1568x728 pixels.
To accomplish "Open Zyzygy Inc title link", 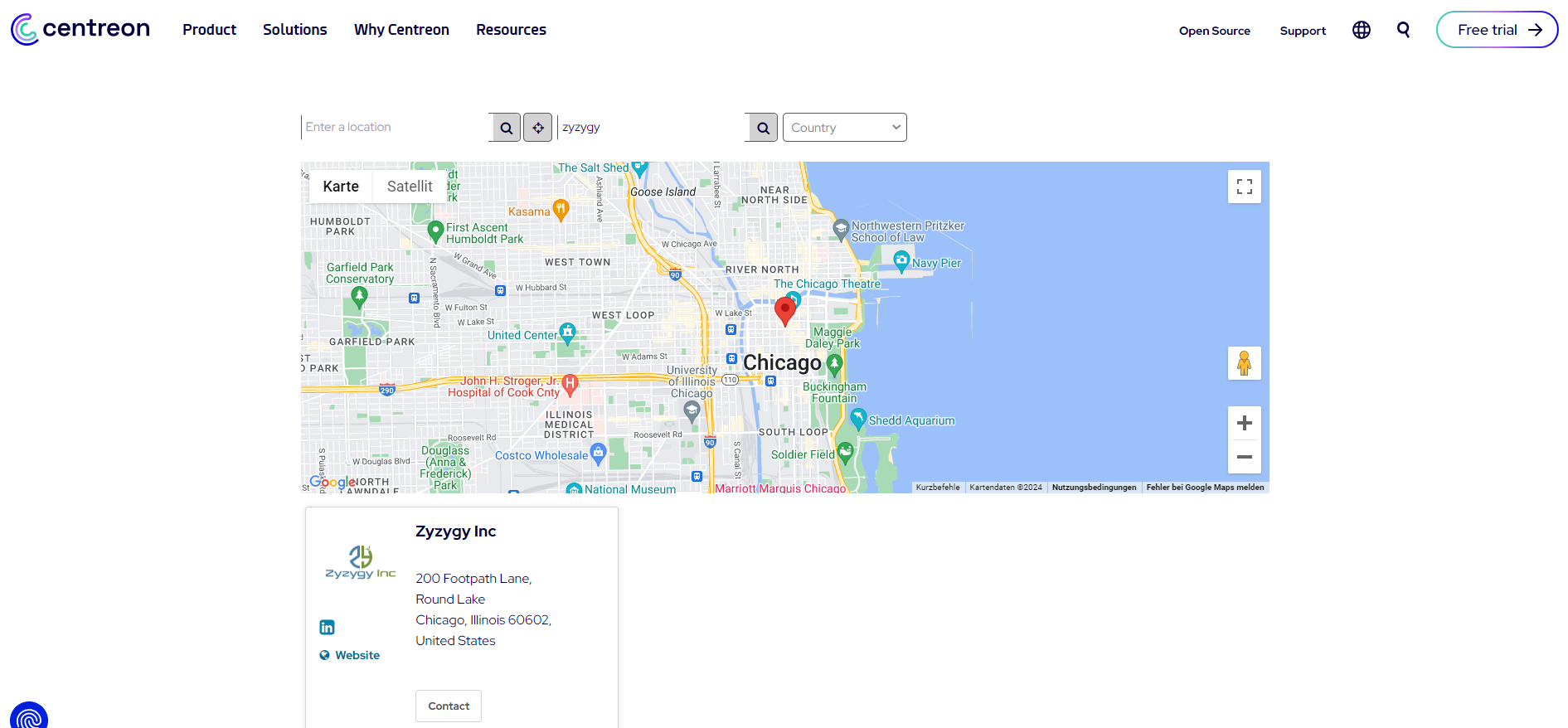I will [x=455, y=531].
